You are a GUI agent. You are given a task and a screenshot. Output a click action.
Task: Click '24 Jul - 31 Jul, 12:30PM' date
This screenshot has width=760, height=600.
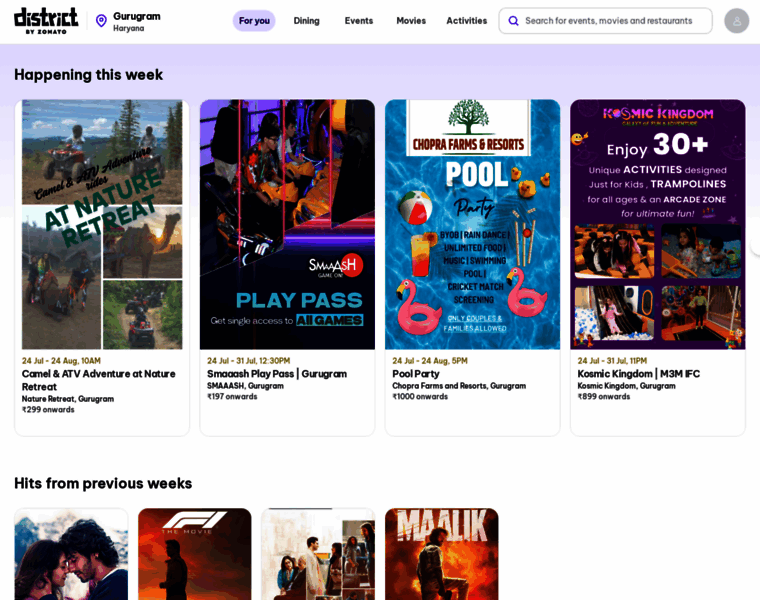(x=249, y=361)
